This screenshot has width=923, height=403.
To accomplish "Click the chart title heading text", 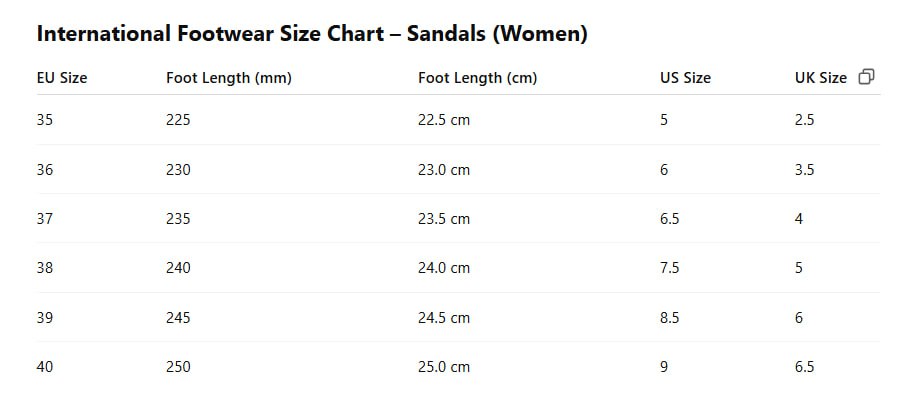I will point(312,34).
